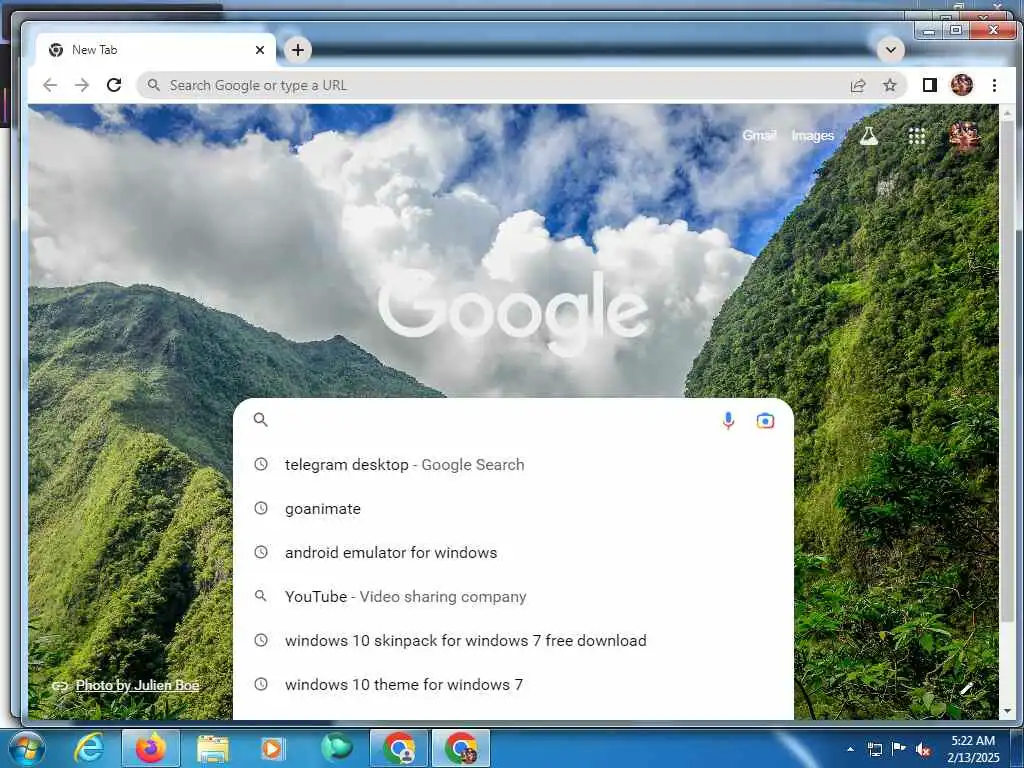1024x768 pixels.
Task: Go back using the browser back arrow
Action: (50, 85)
